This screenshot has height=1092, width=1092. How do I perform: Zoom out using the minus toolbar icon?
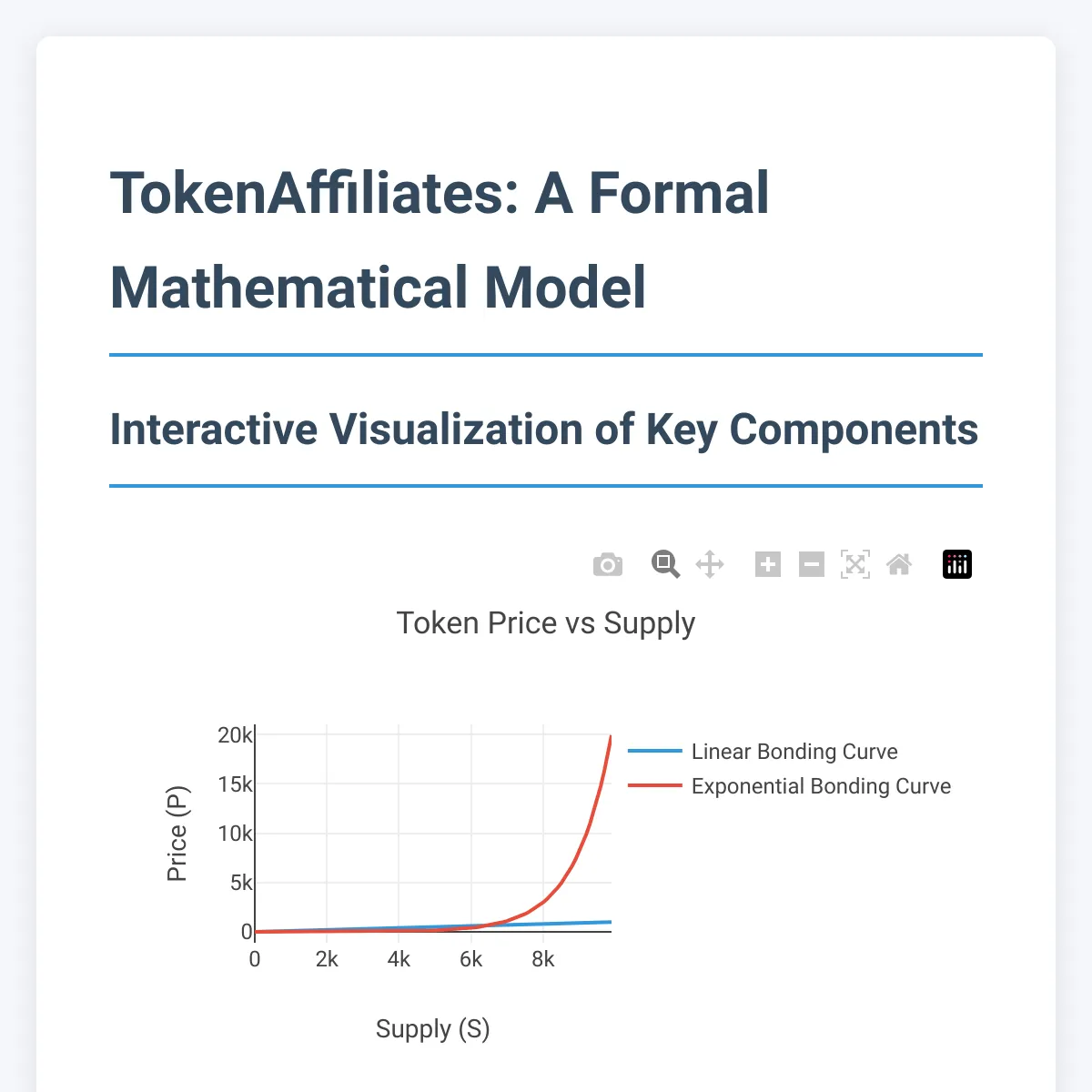(x=811, y=564)
